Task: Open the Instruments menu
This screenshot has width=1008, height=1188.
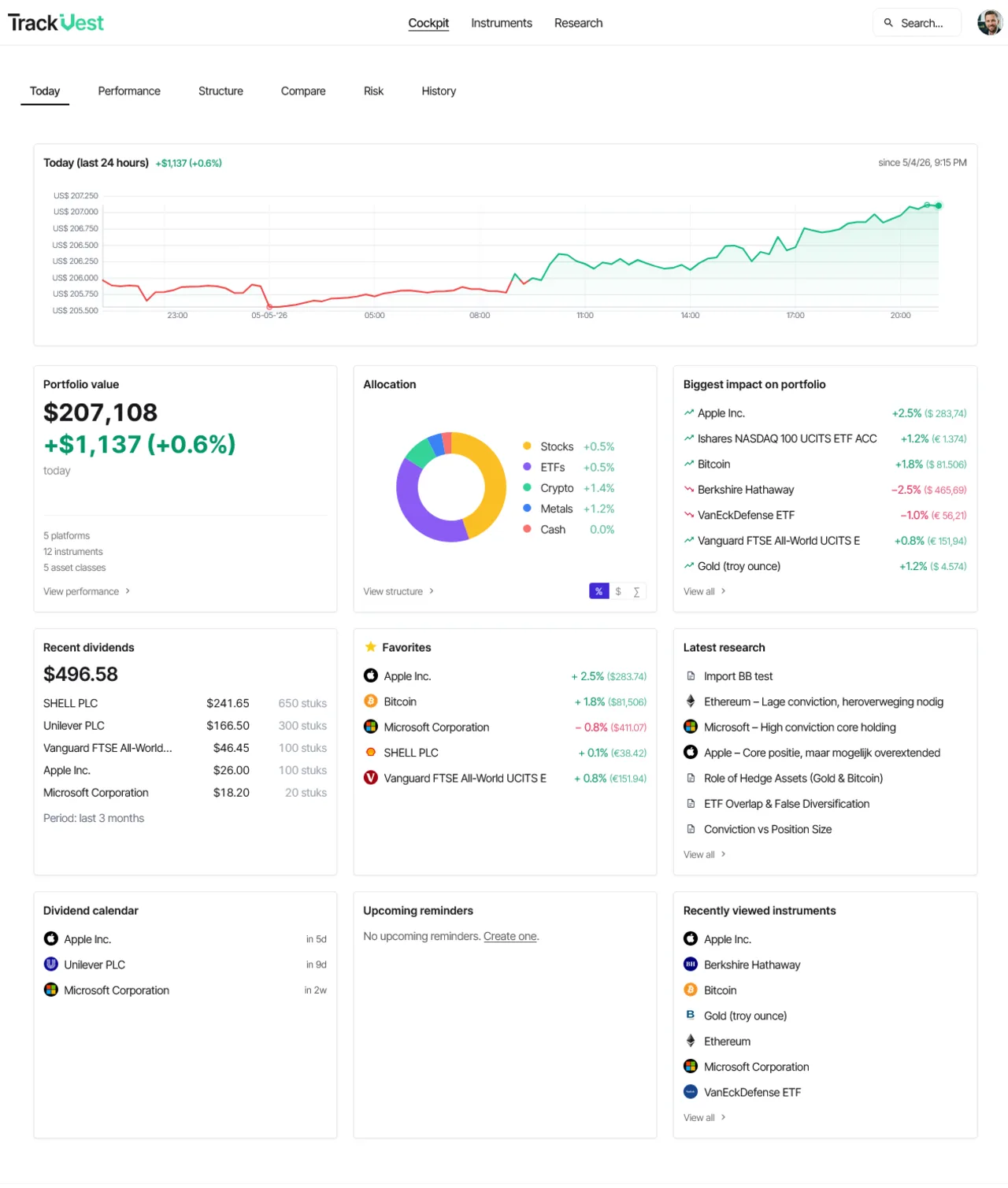Action: [502, 23]
